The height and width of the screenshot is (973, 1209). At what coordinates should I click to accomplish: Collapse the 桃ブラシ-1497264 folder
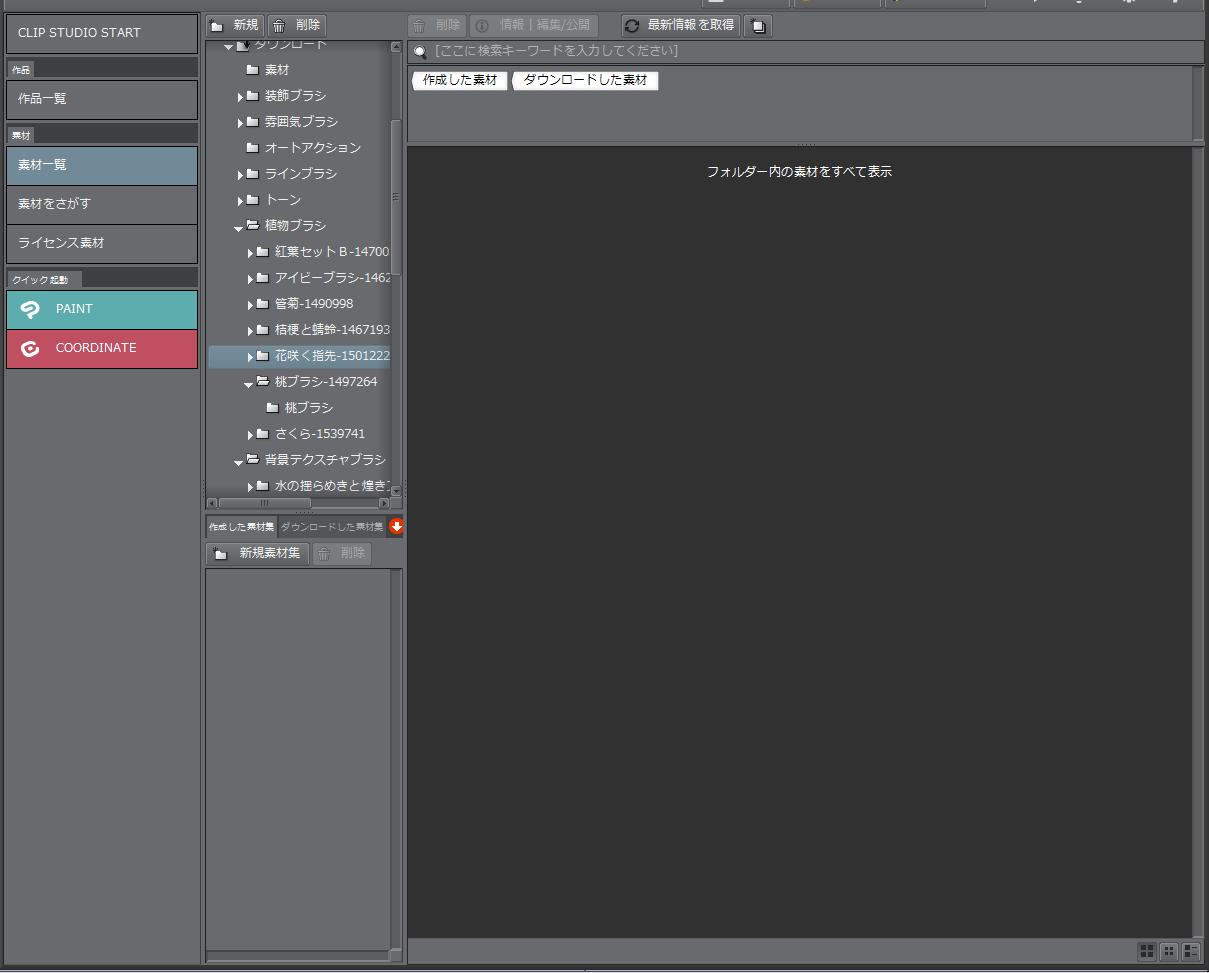(249, 384)
